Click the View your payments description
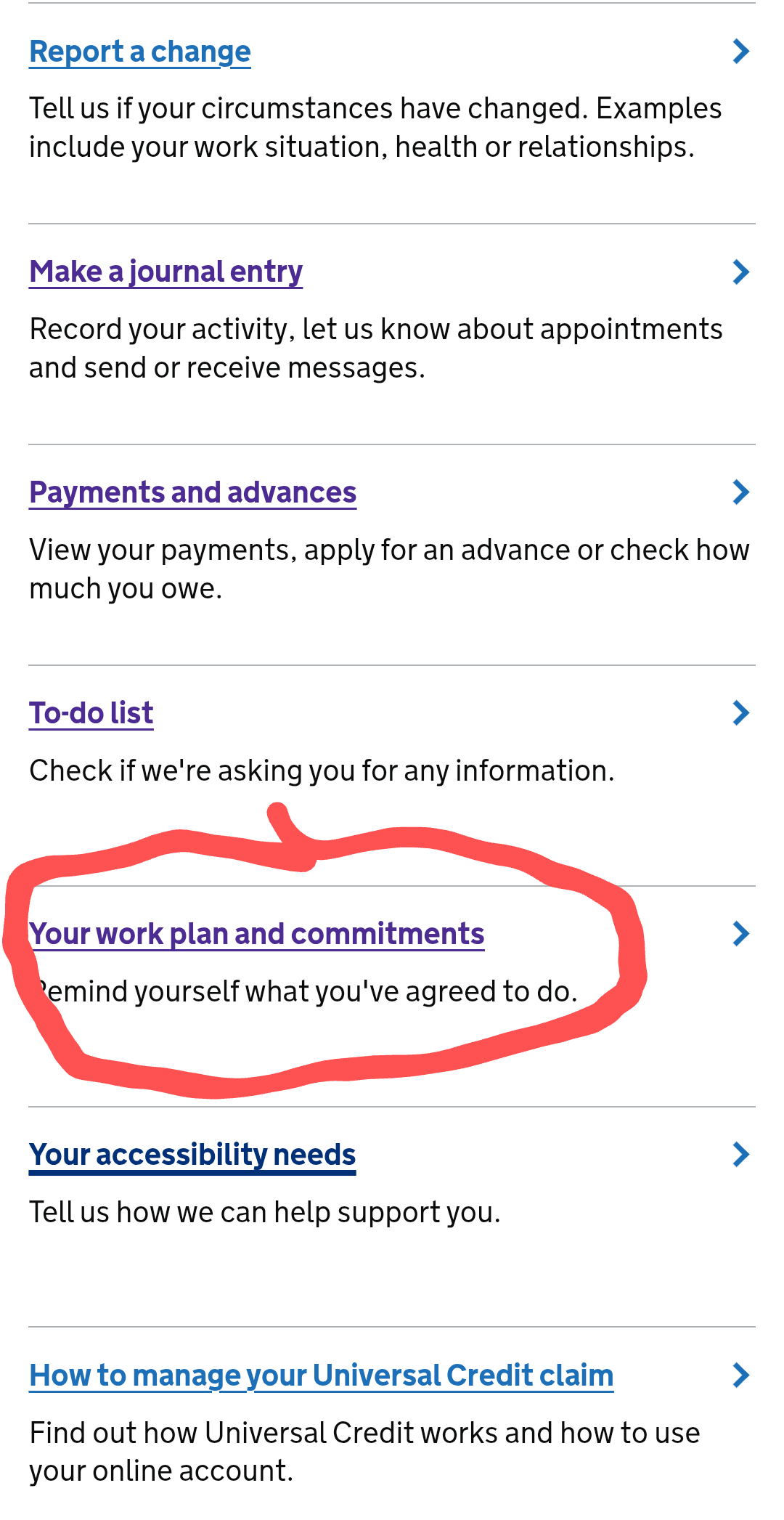 [389, 569]
